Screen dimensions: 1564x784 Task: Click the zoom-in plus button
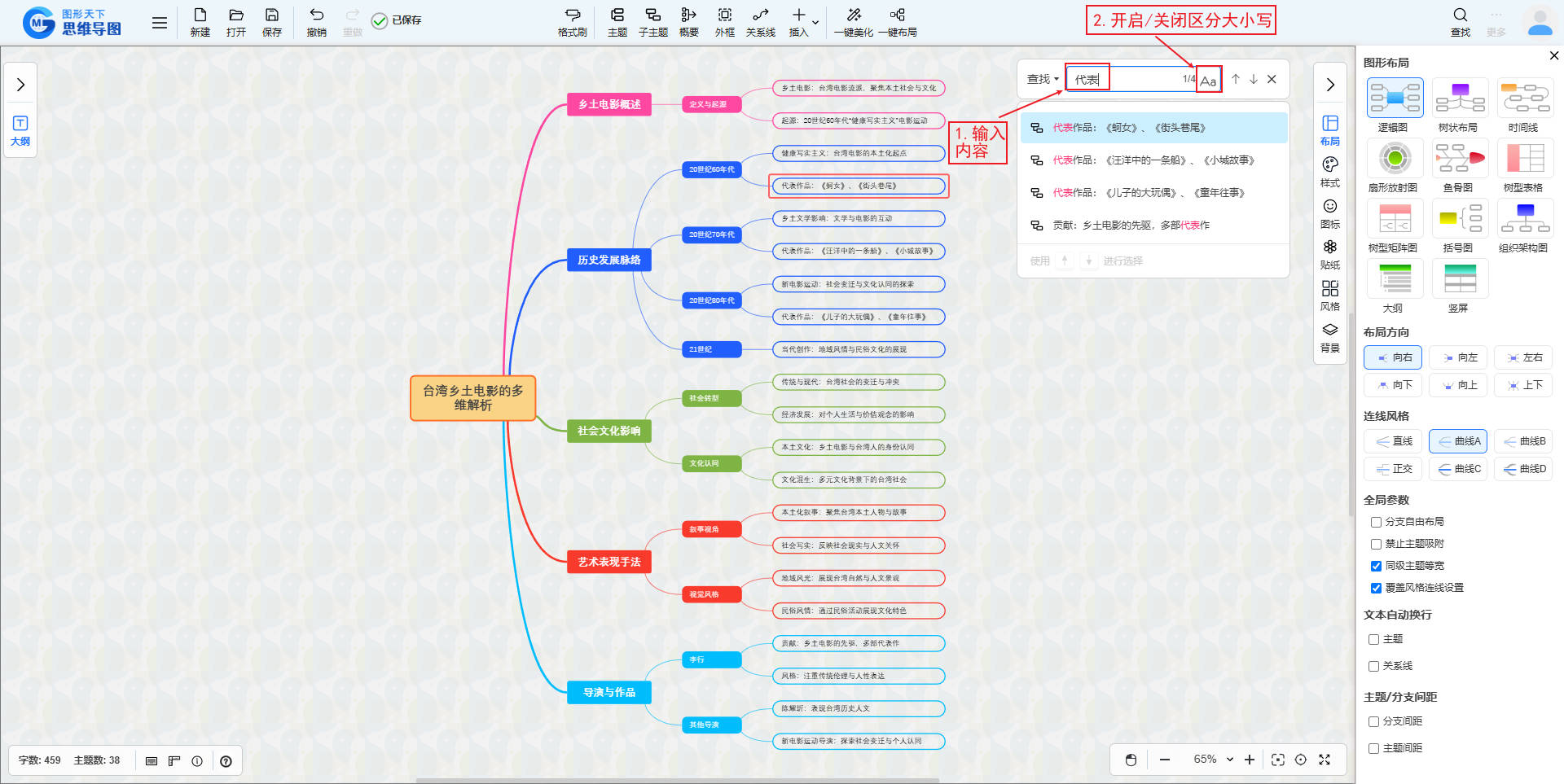coord(1250,760)
